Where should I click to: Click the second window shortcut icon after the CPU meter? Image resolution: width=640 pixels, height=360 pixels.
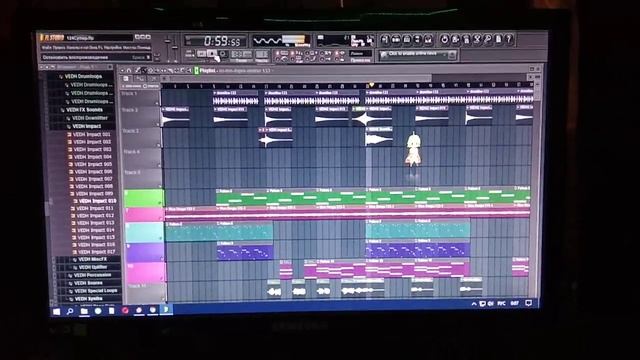coord(396,40)
